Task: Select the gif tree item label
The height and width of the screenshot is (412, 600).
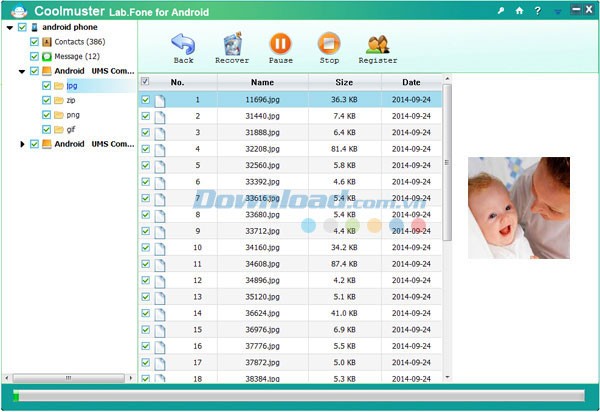Action: (x=71, y=129)
